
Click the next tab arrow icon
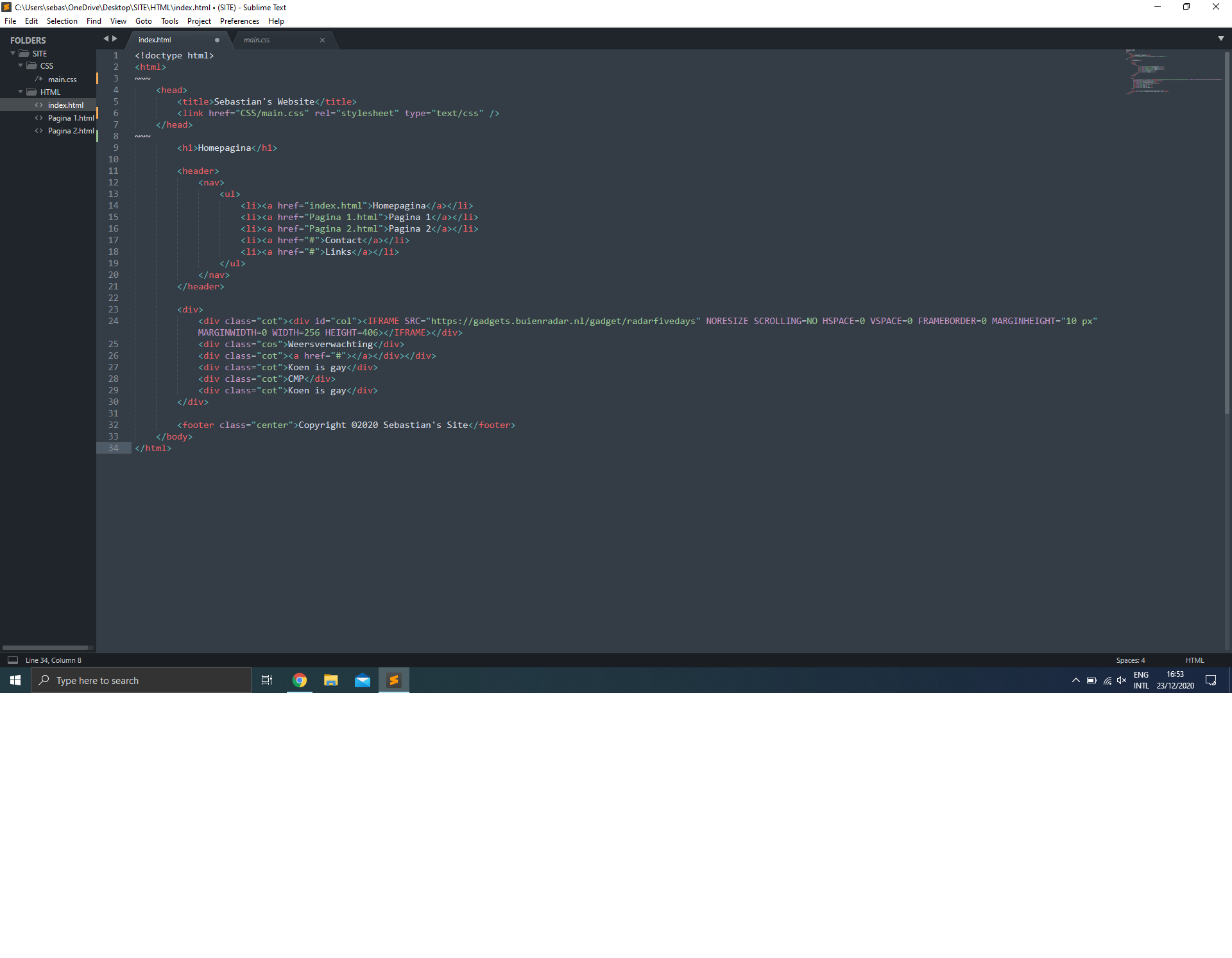coord(115,38)
